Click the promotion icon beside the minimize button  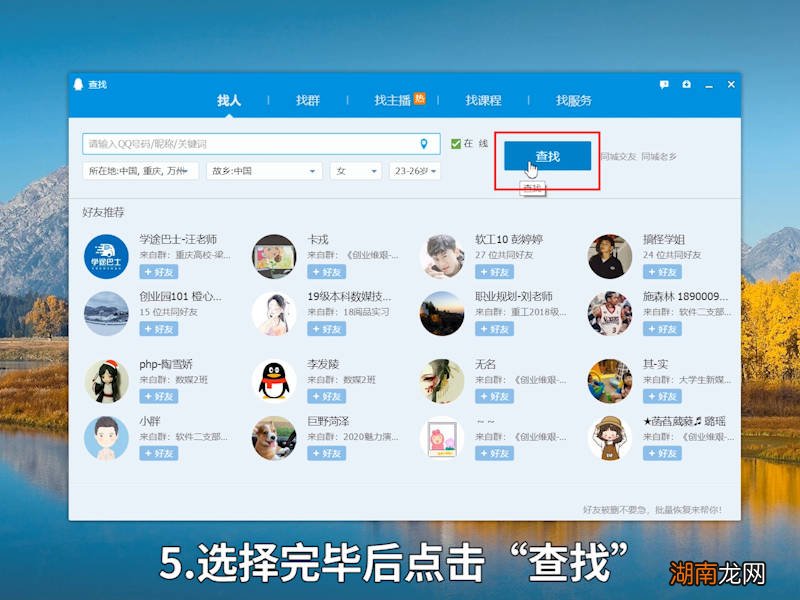pyautogui.click(x=686, y=85)
